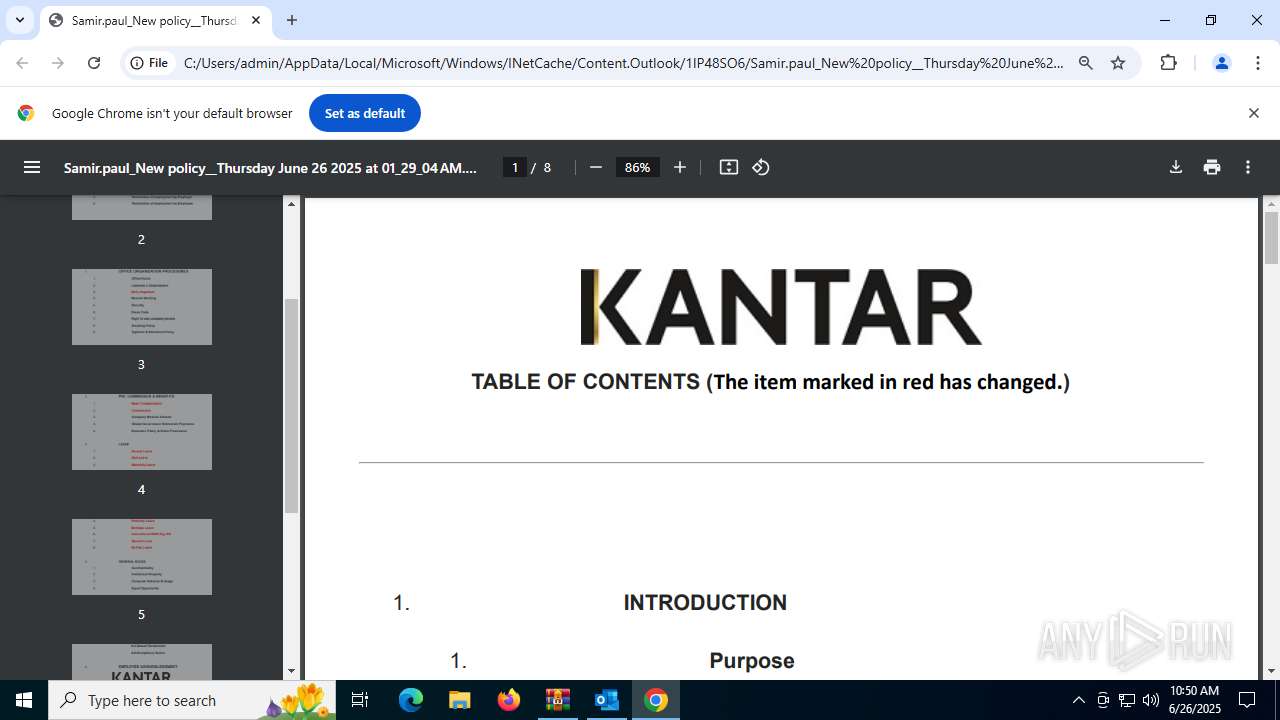The width and height of the screenshot is (1280, 720).
Task: Open the volume control in the system tray
Action: pos(1150,700)
